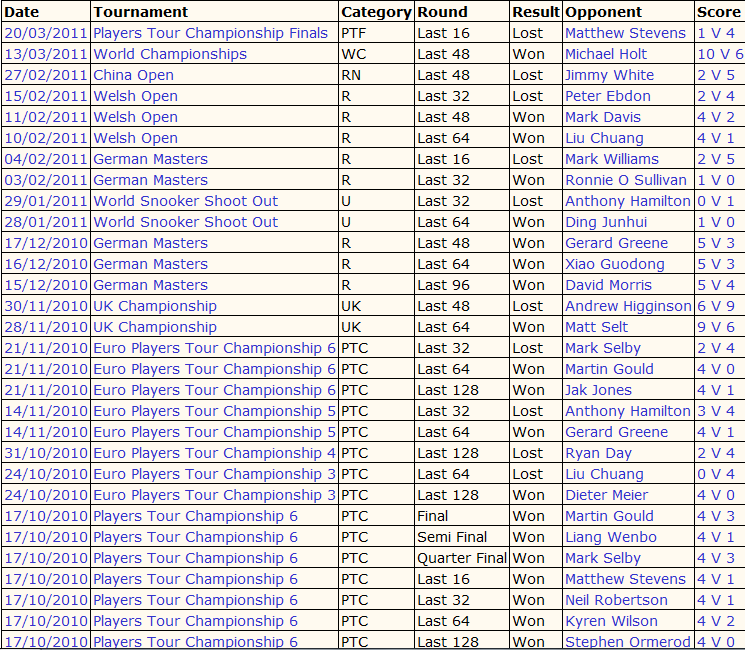This screenshot has height=652, width=749.
Task: Select the Opponent column header
Action: (x=603, y=12)
